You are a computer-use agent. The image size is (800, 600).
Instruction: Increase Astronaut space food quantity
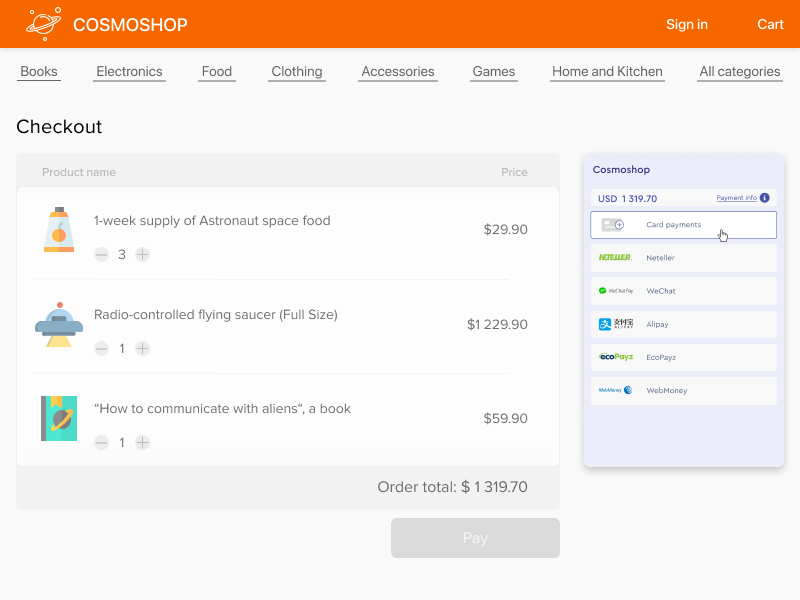[x=143, y=255]
